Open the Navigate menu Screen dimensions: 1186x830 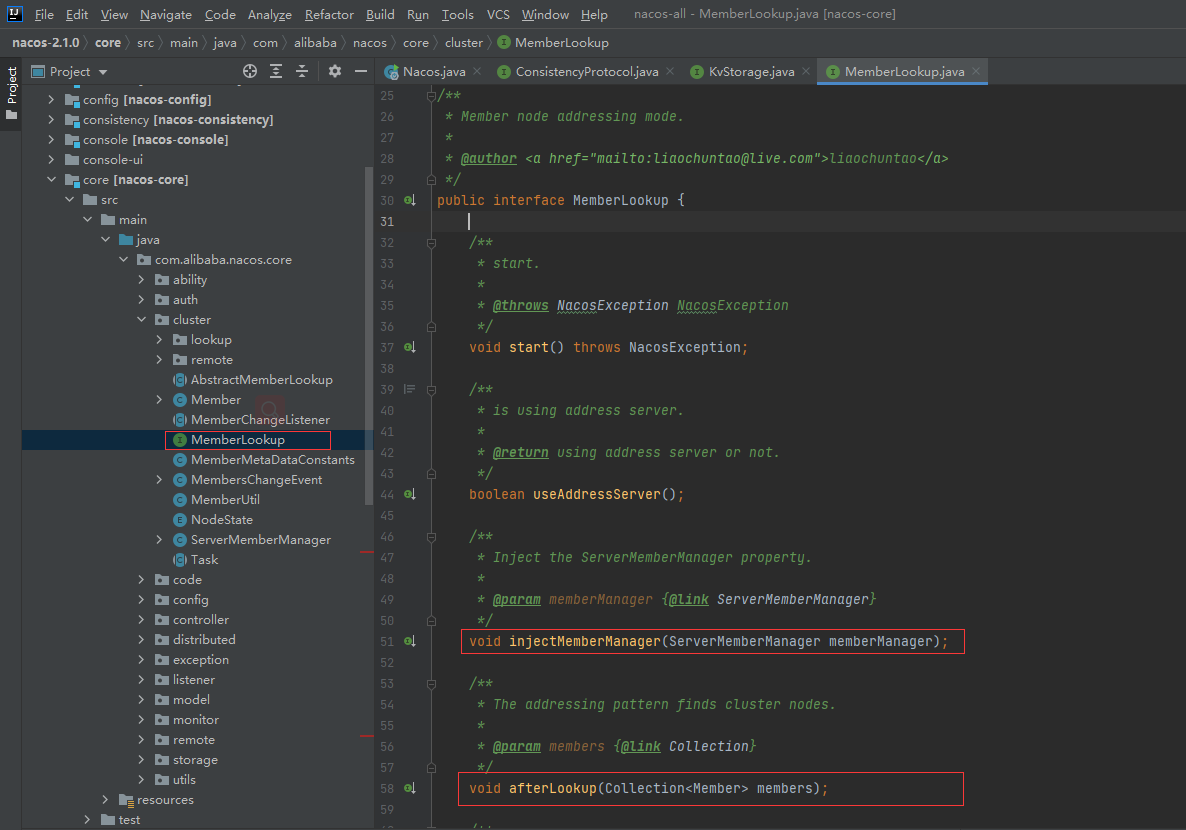tap(166, 14)
